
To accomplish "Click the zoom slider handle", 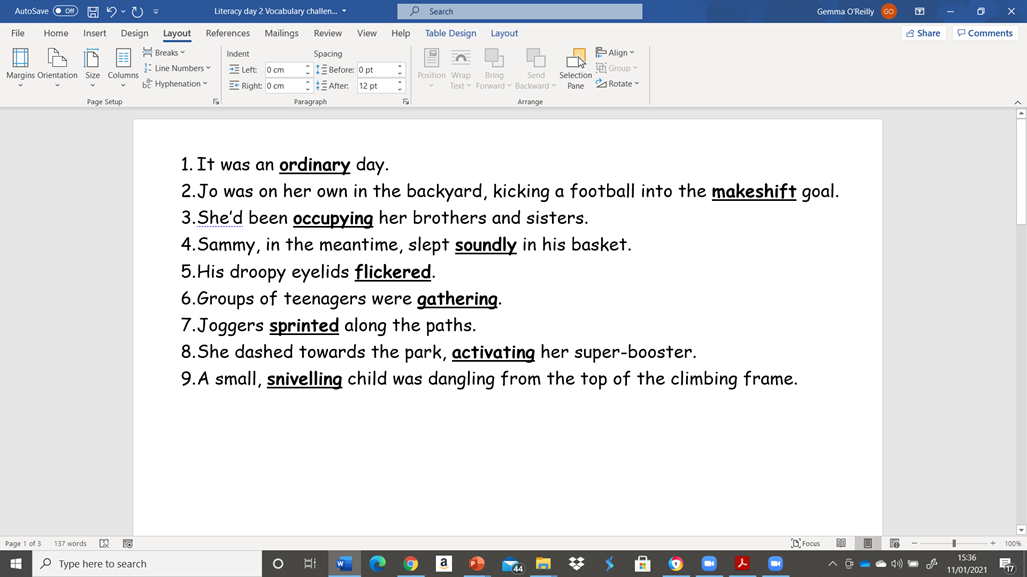I will point(954,544).
